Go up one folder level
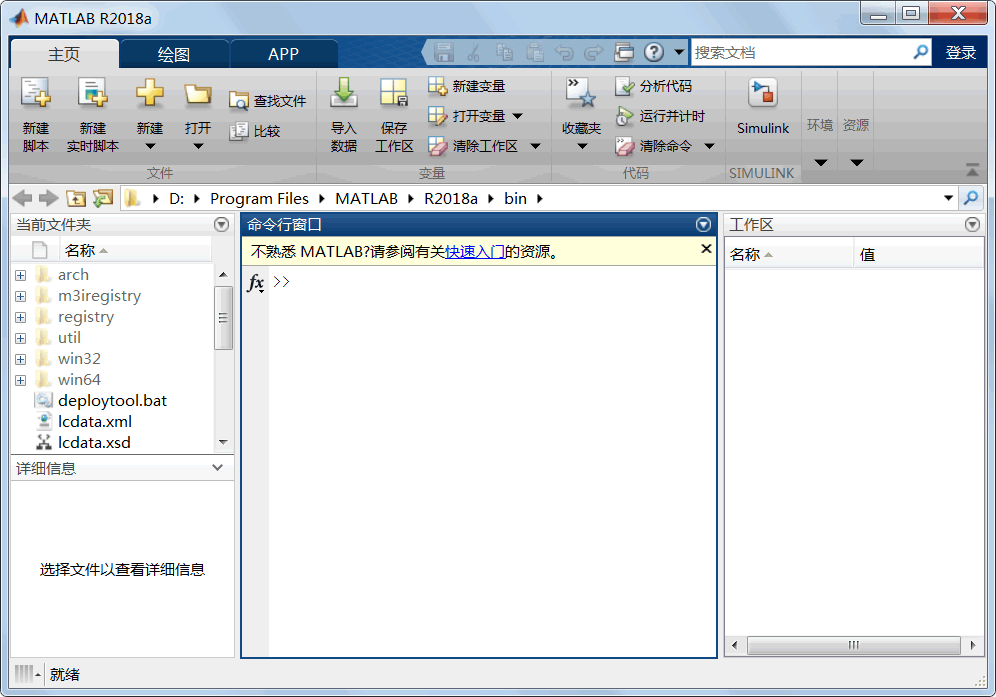Screen dimensions: 996x697 click(x=76, y=199)
